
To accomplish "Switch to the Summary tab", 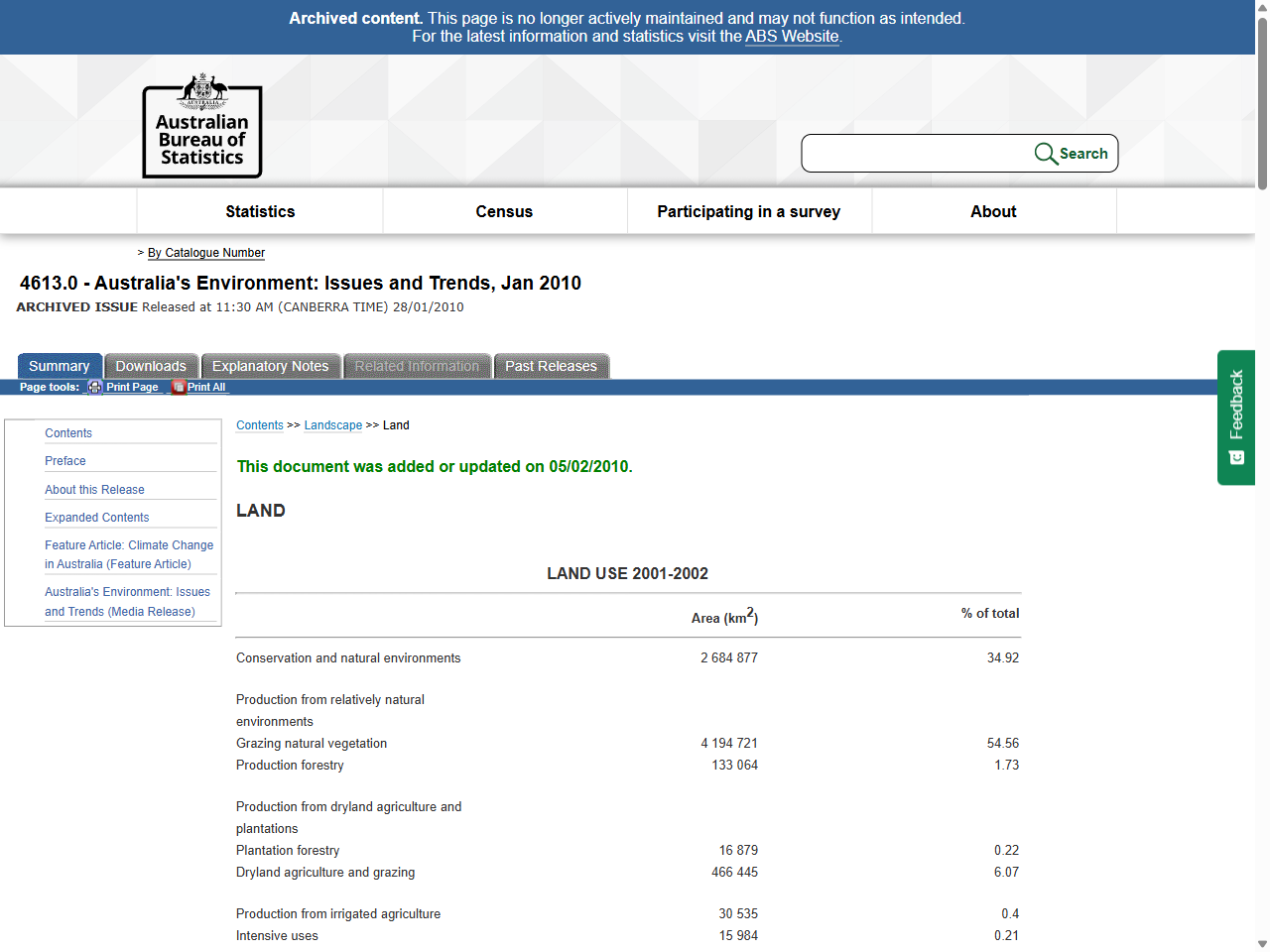I will pos(60,366).
